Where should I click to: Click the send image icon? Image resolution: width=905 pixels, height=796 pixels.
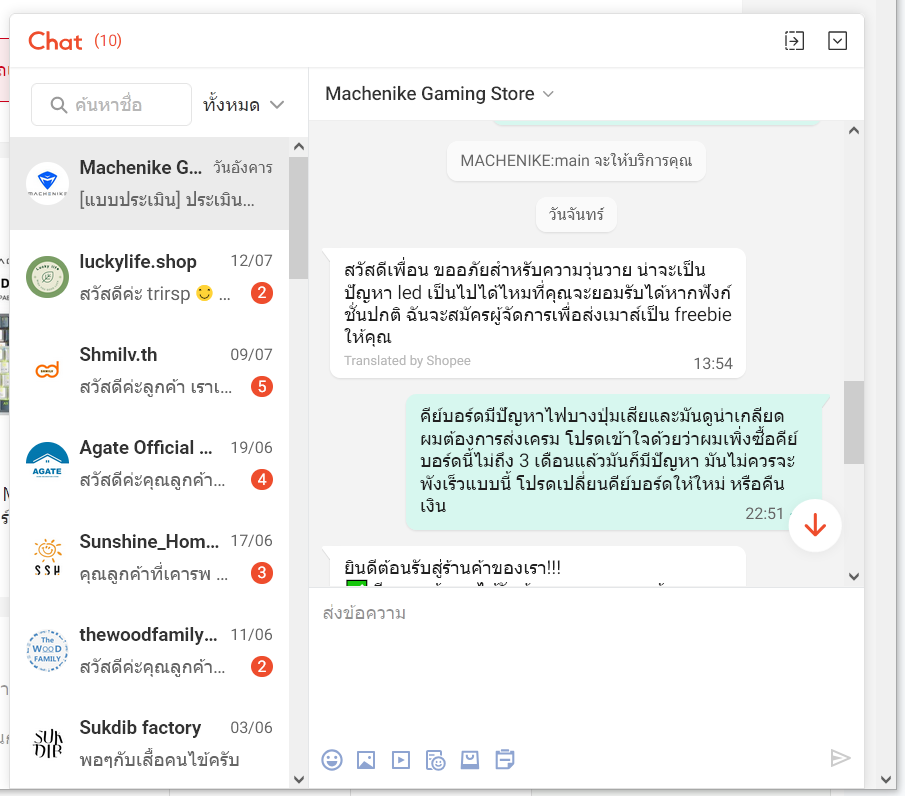[x=366, y=760]
